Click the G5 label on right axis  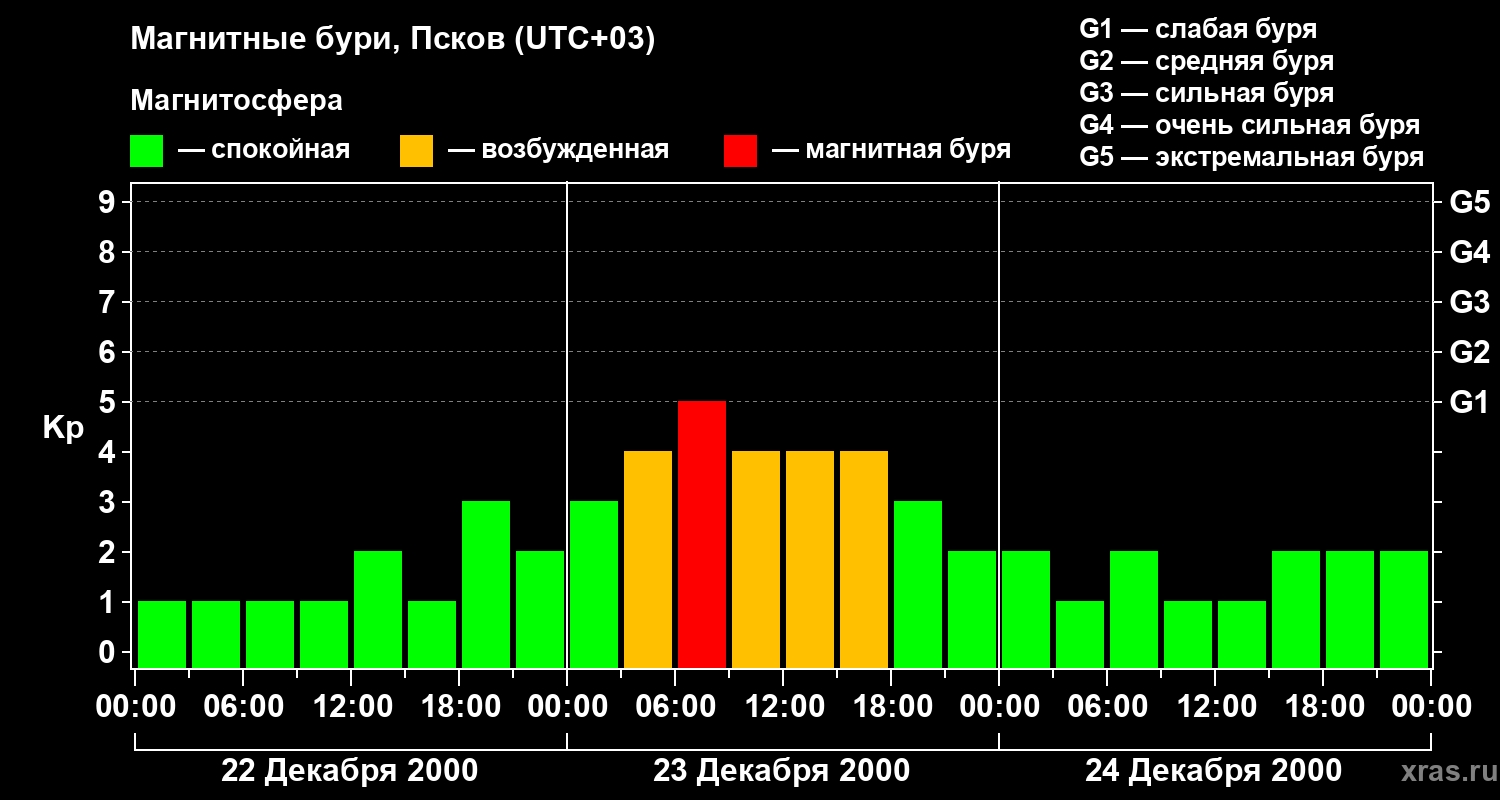[1469, 202]
